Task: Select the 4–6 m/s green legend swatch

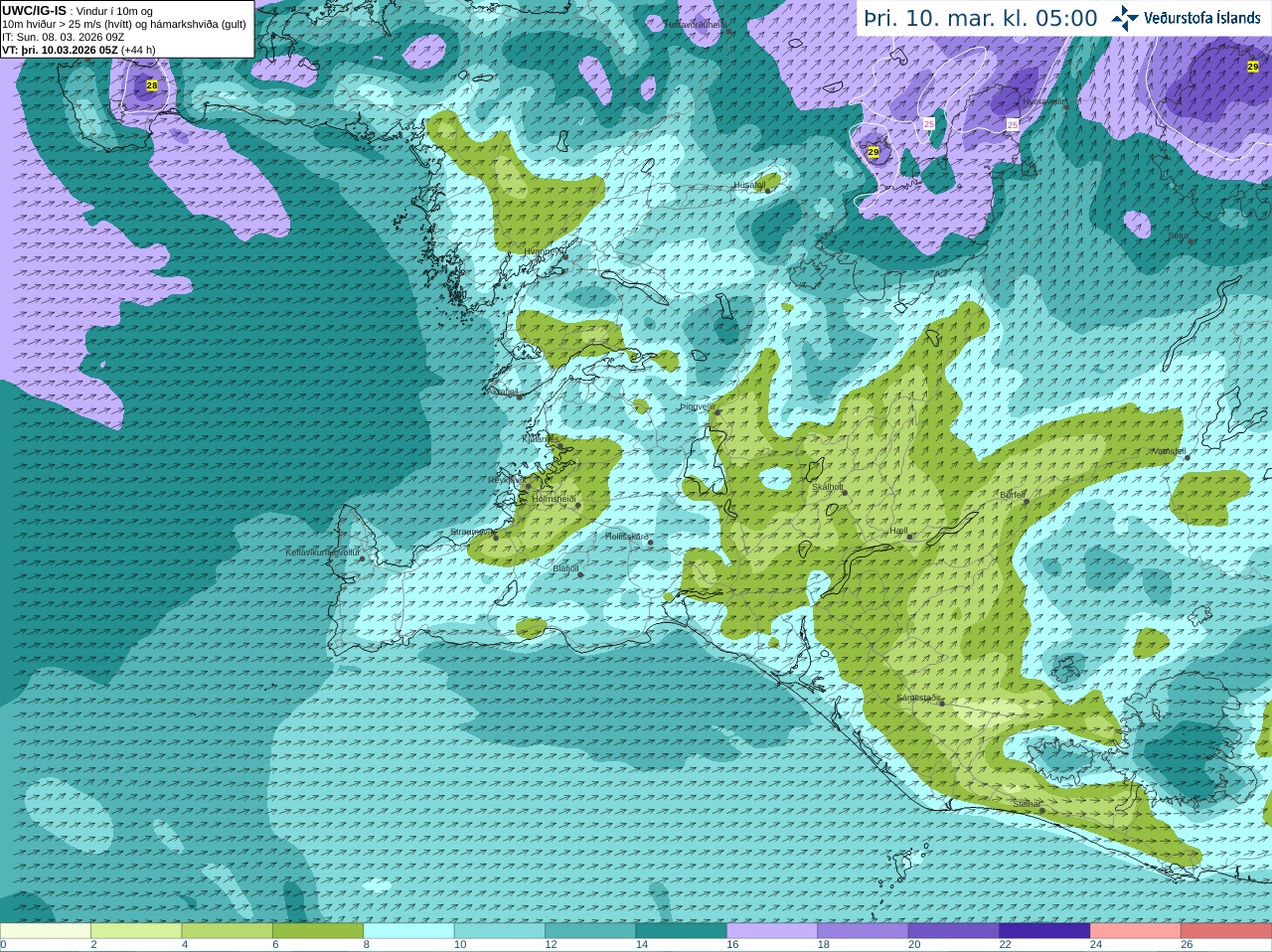Action: (228, 931)
